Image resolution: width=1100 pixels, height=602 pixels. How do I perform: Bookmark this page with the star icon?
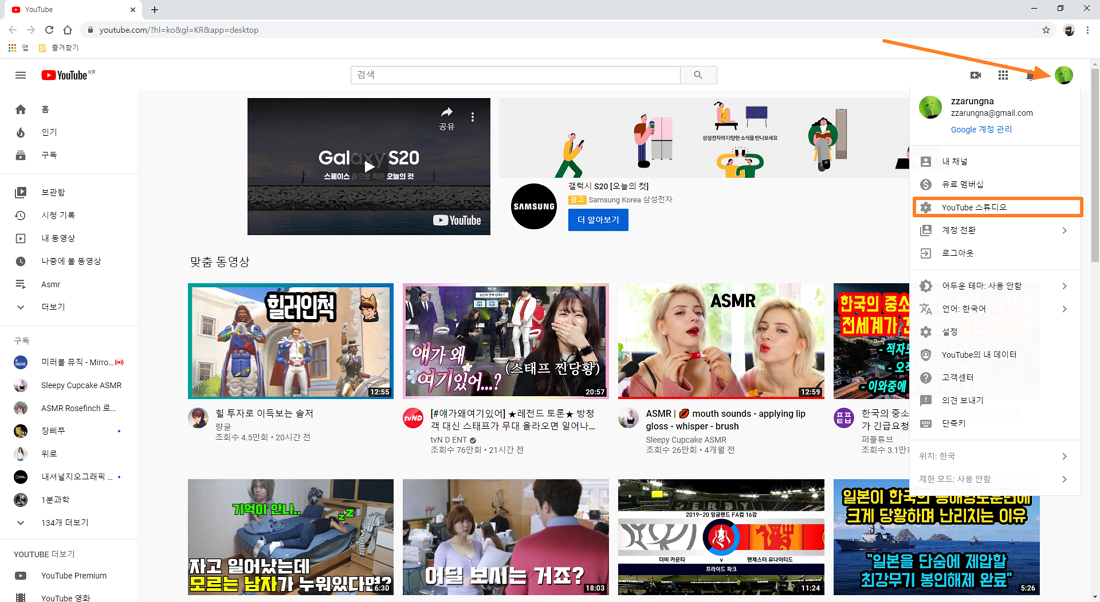click(x=1046, y=30)
